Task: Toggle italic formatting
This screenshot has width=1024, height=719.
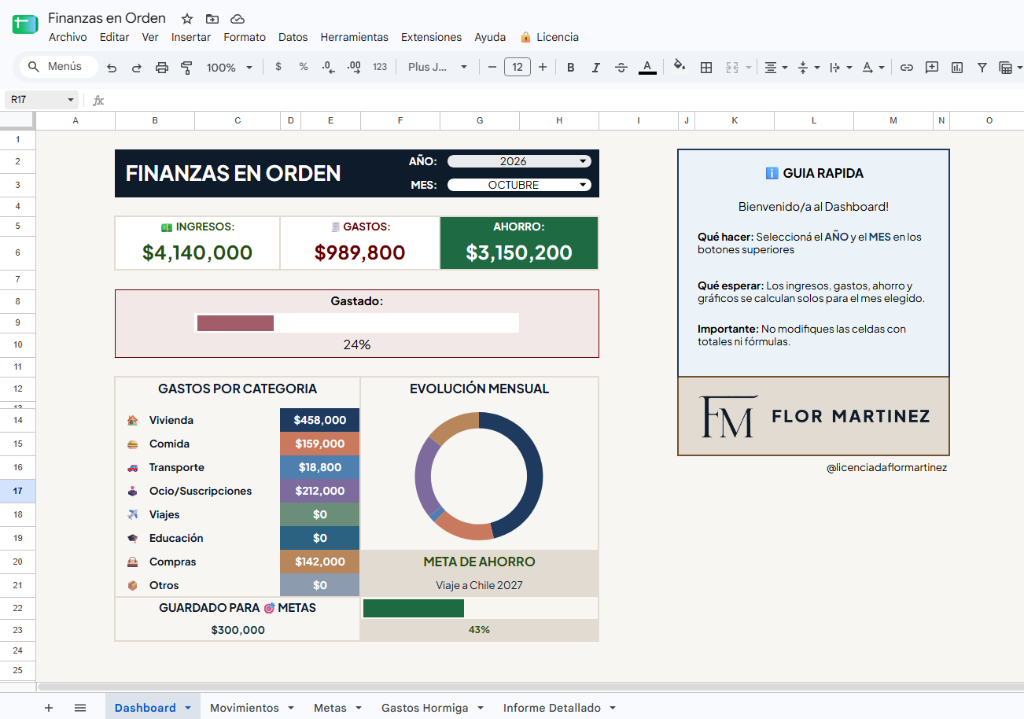Action: [595, 67]
